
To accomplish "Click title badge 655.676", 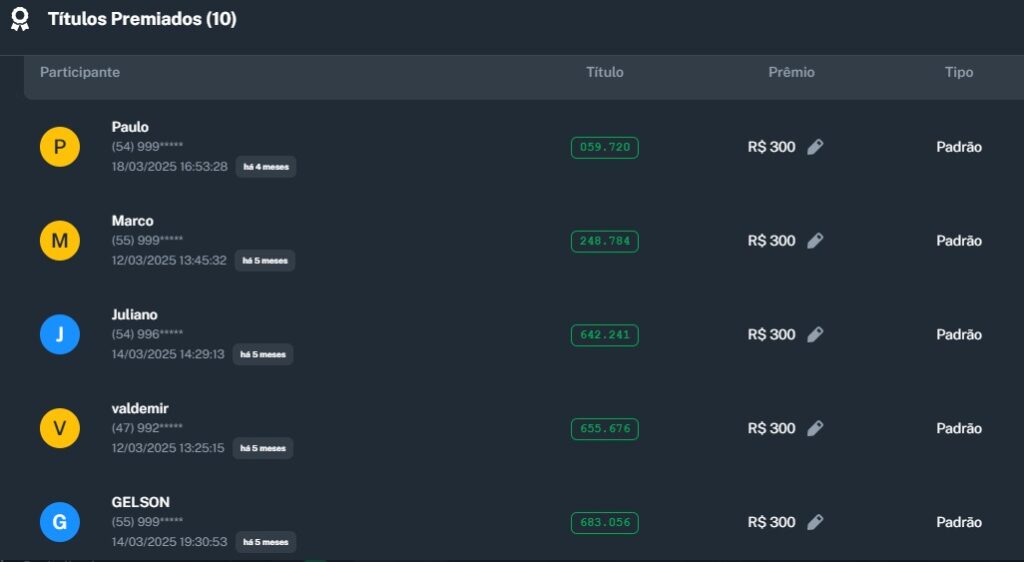I will (x=604, y=429).
